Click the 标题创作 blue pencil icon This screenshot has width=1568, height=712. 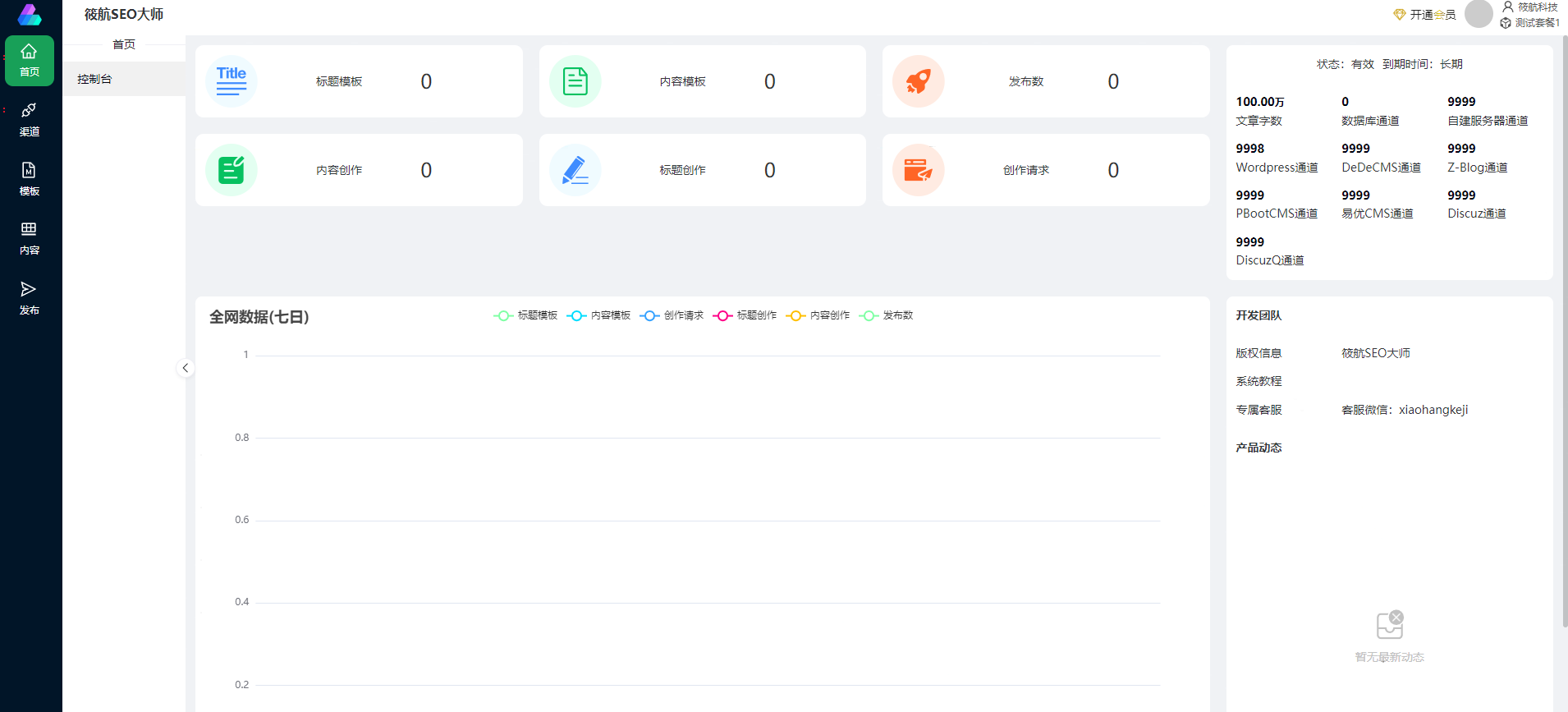coord(575,170)
